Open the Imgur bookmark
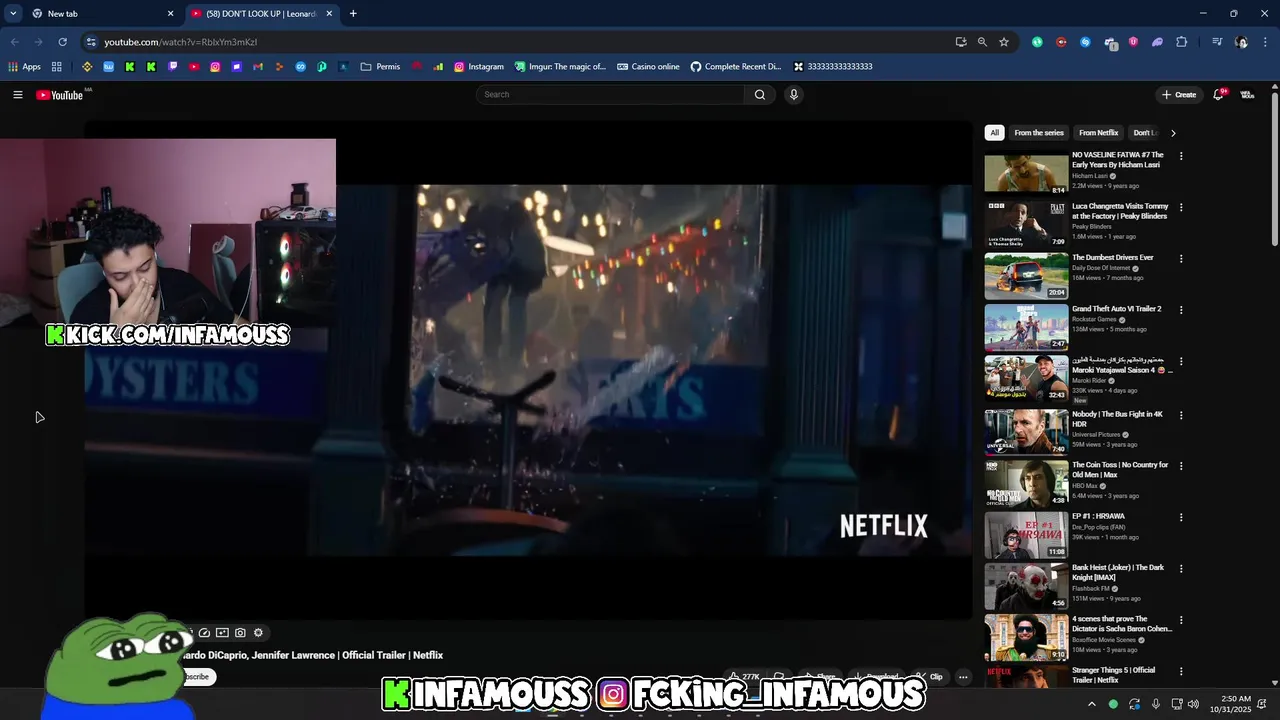Screen dimensions: 1280x720 (x=560, y=67)
